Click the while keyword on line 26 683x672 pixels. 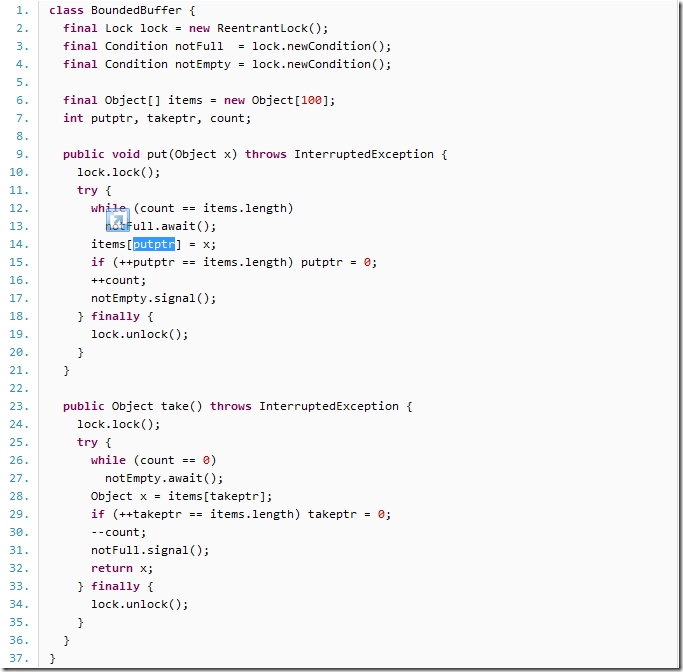click(108, 460)
